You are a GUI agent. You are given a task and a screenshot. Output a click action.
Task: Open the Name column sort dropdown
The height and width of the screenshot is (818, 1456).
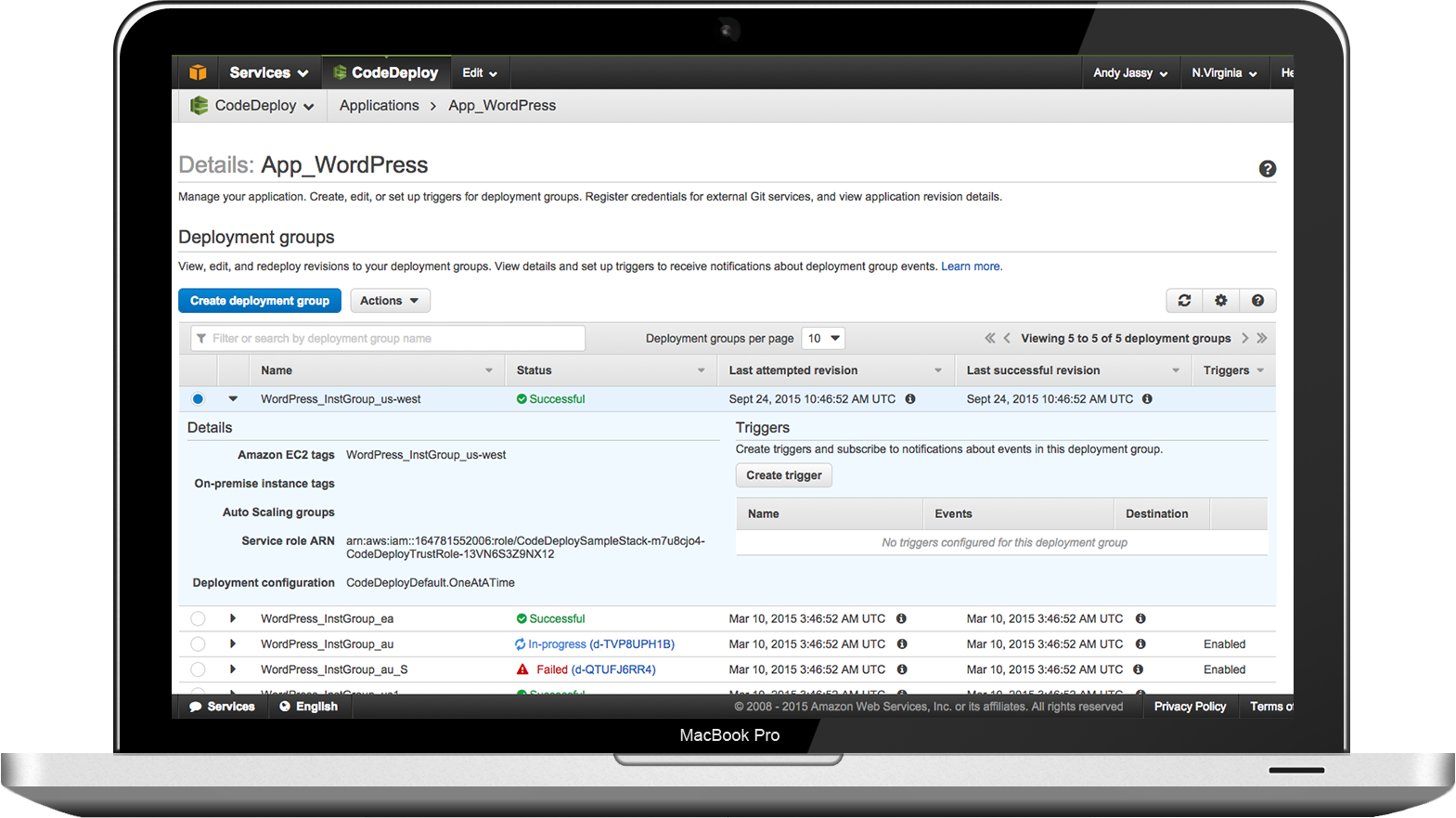[x=489, y=370]
